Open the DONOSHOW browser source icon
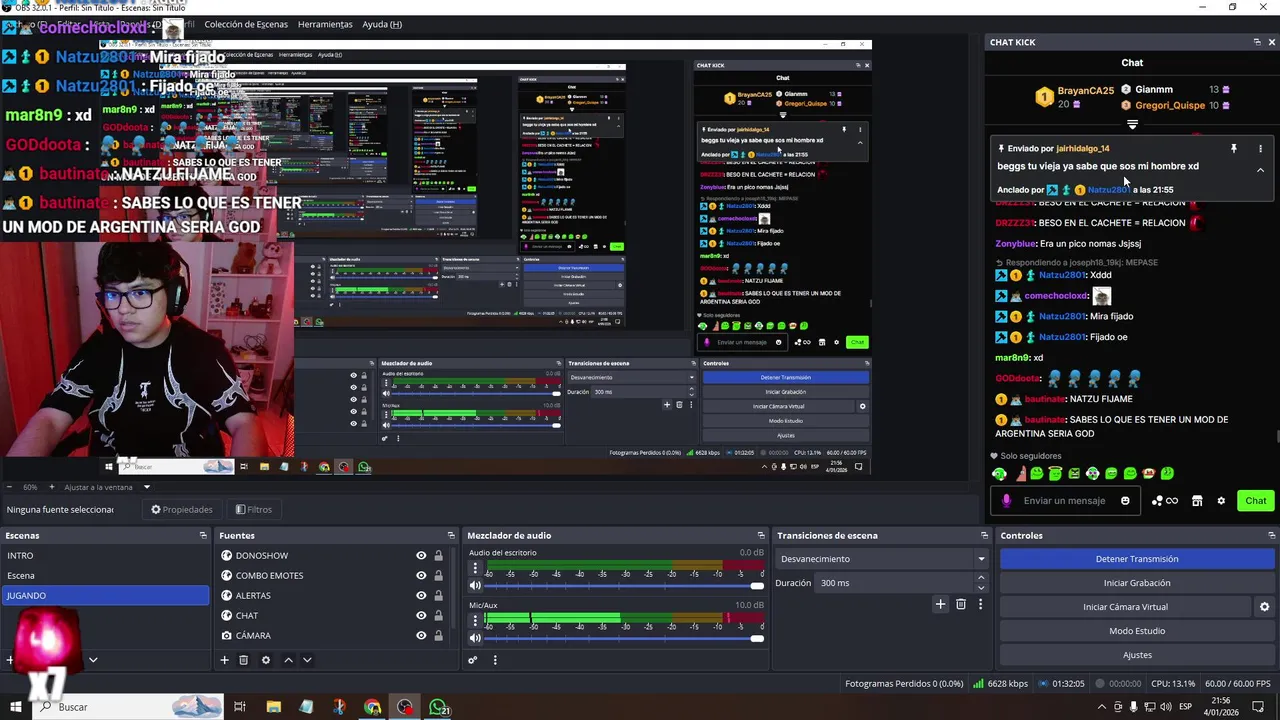Image resolution: width=1280 pixels, height=720 pixels. coord(227,555)
